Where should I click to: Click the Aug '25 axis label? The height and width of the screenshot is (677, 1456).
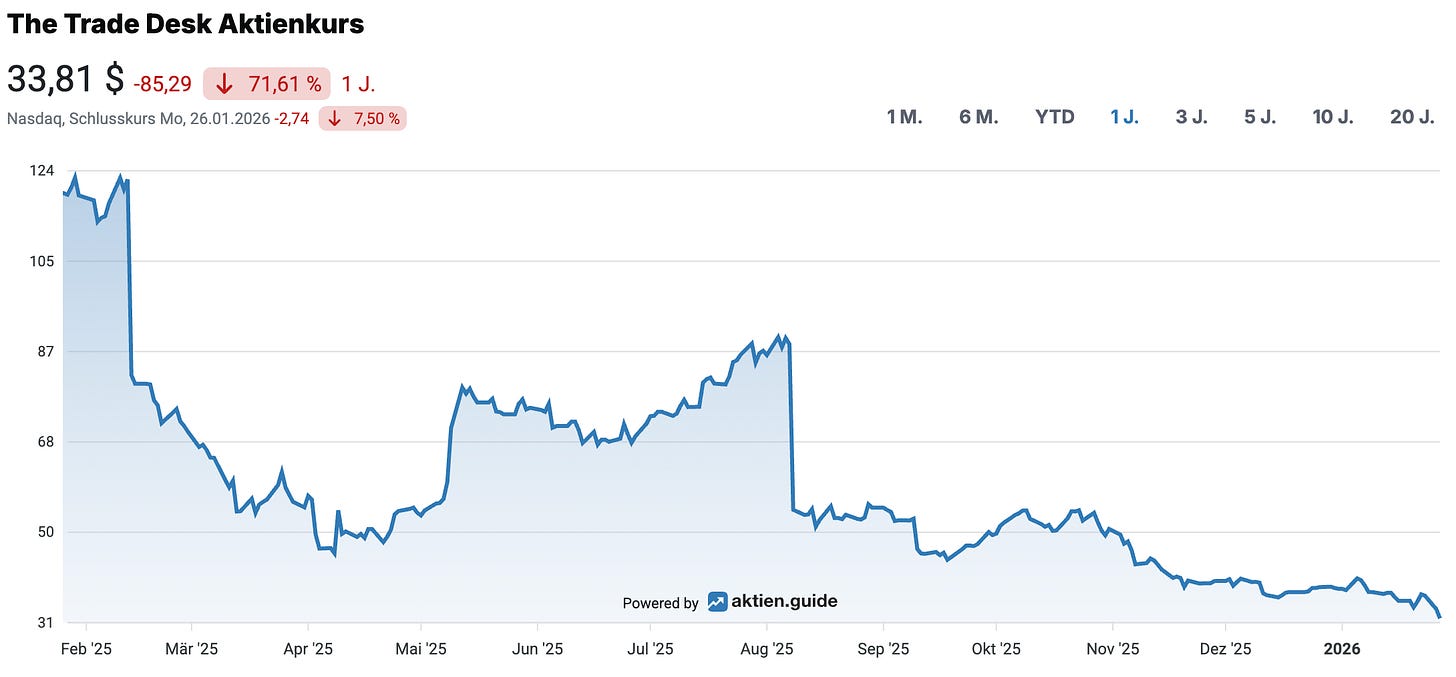click(x=767, y=649)
